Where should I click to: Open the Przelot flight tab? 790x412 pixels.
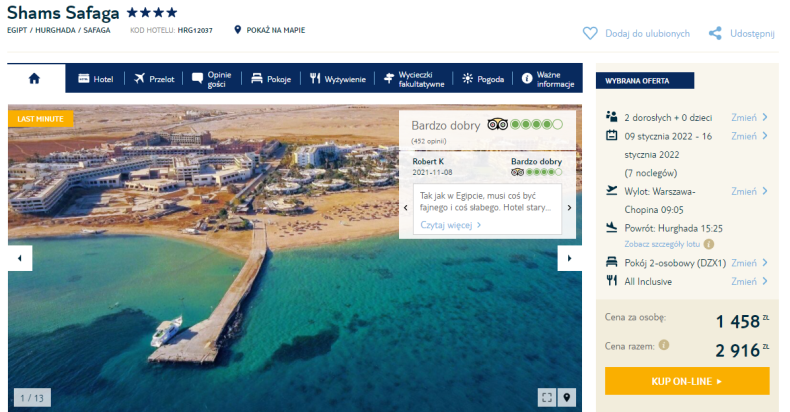tap(154, 79)
